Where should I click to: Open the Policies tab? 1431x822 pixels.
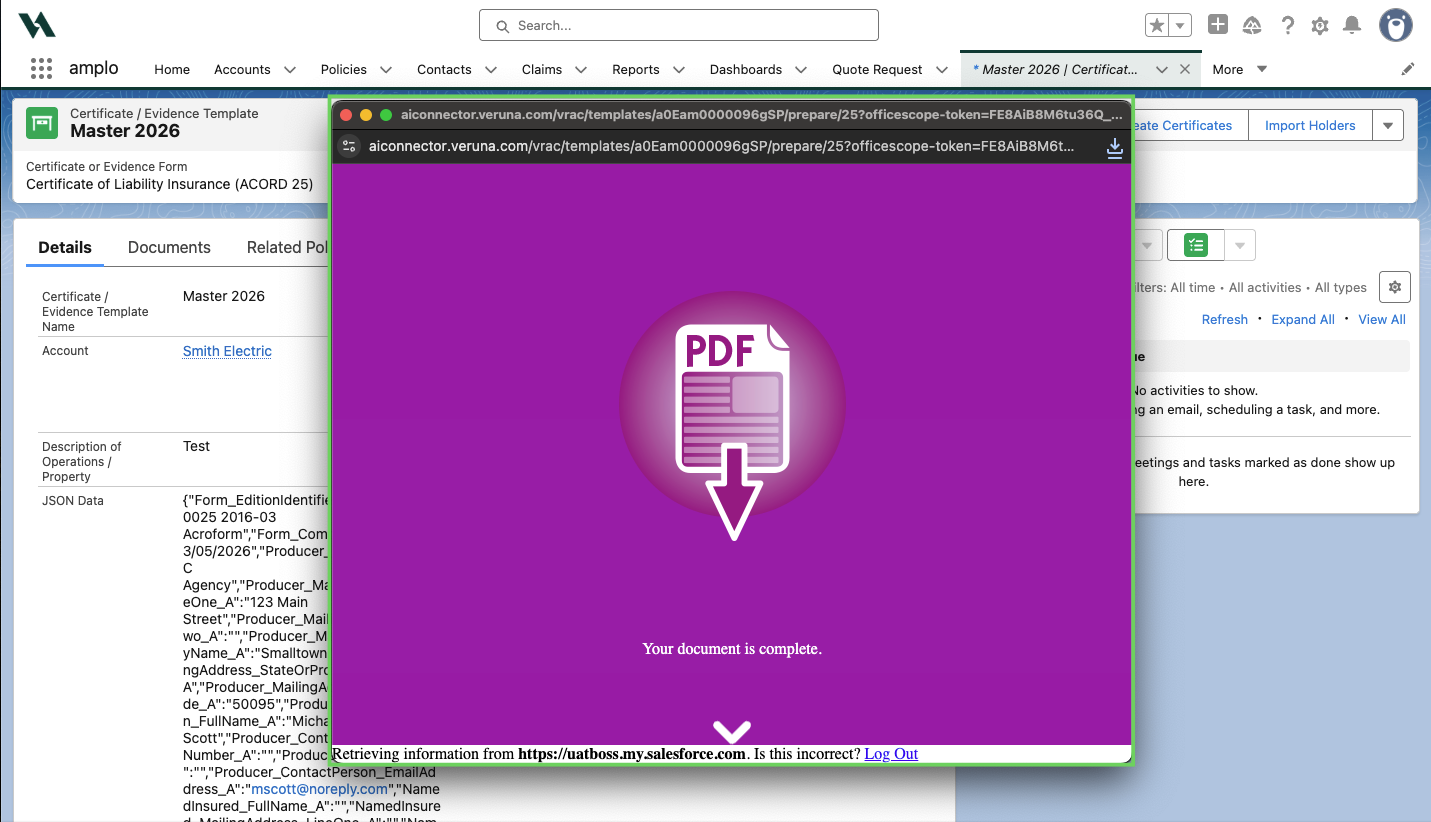(344, 69)
